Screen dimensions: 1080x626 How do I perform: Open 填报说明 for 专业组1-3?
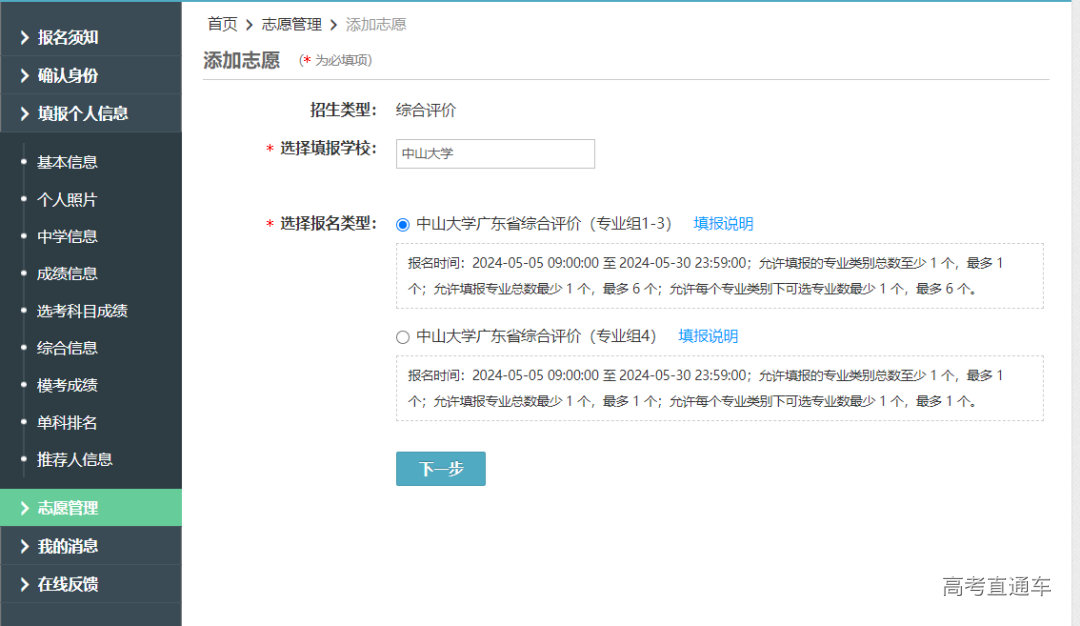[723, 224]
